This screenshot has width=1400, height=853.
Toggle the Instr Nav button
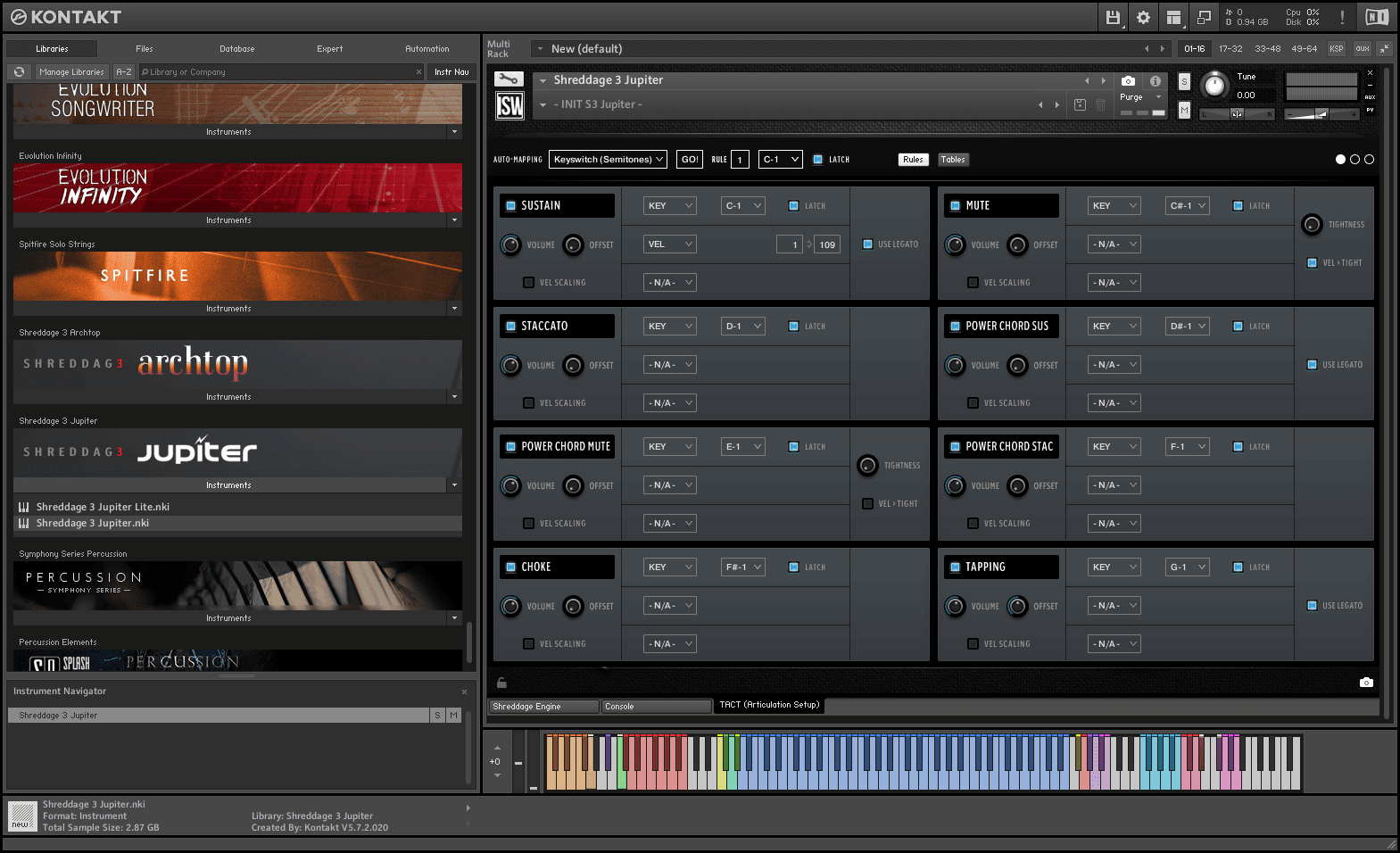tap(451, 72)
